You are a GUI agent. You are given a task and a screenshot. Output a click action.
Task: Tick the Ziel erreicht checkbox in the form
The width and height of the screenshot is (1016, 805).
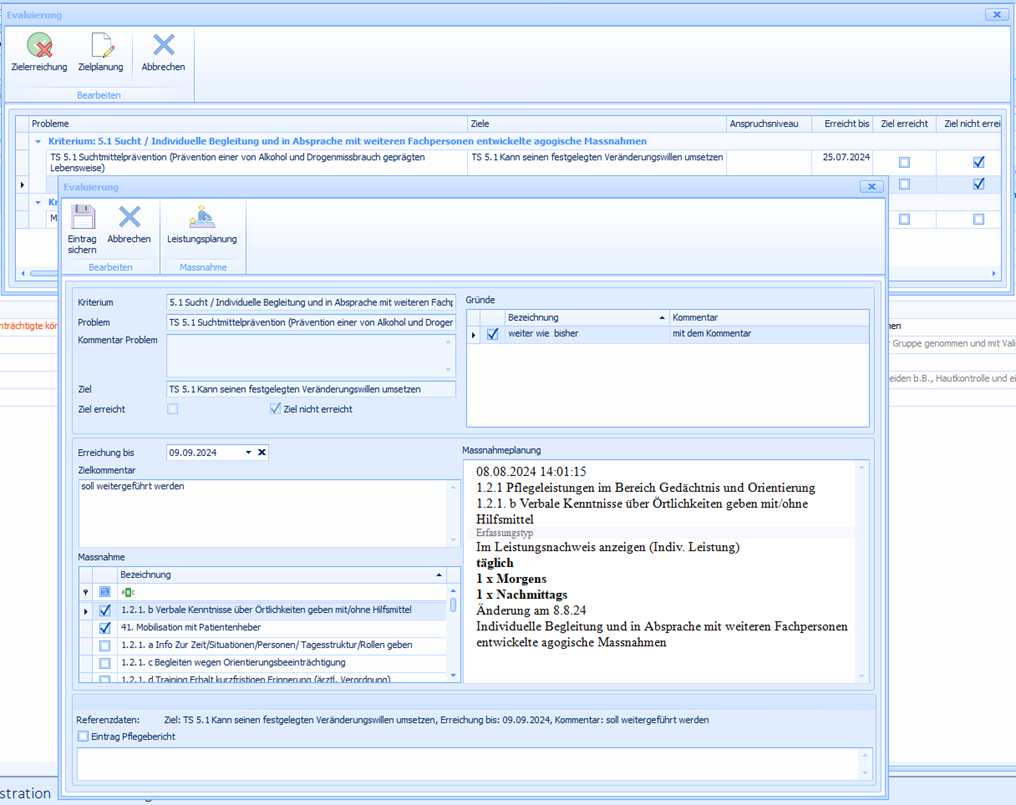pyautogui.click(x=173, y=409)
